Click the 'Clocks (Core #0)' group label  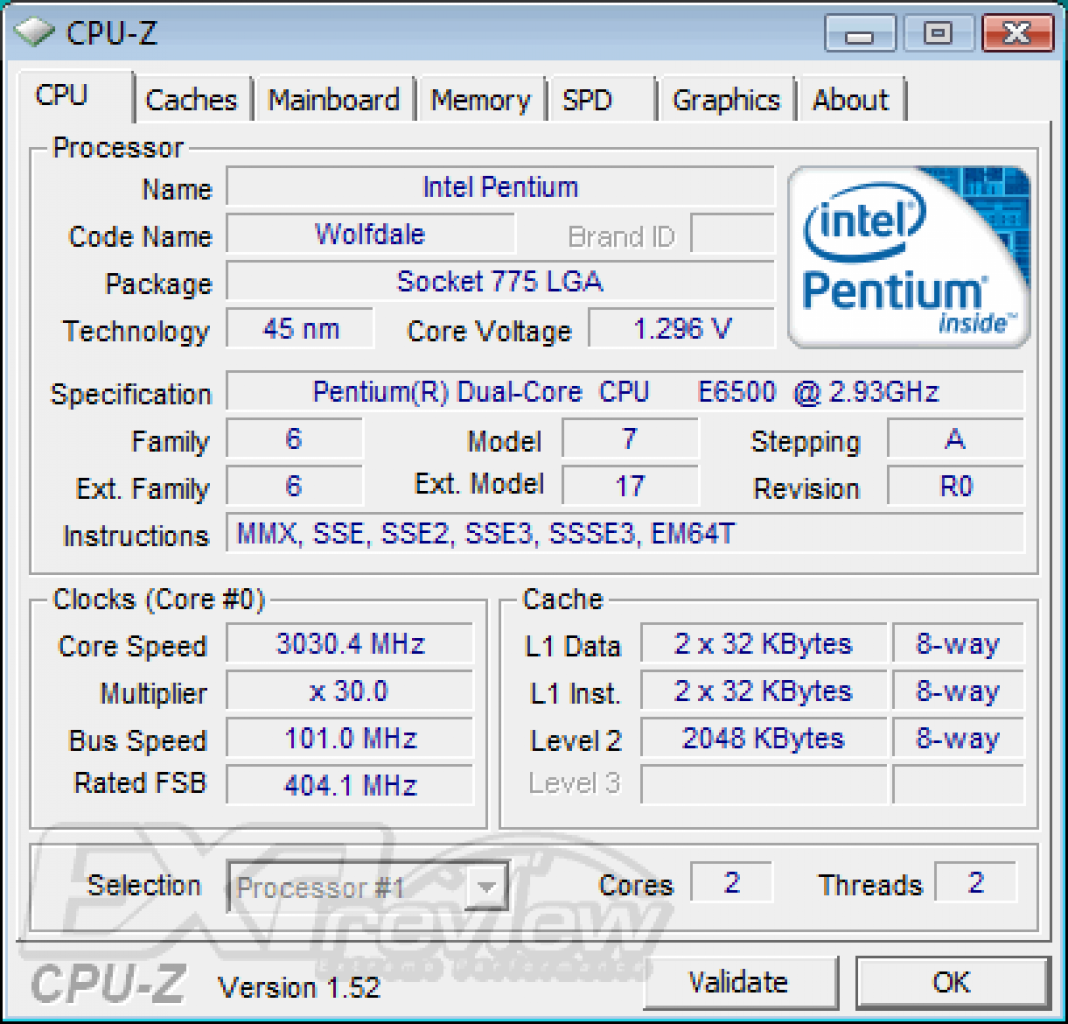coord(159,600)
